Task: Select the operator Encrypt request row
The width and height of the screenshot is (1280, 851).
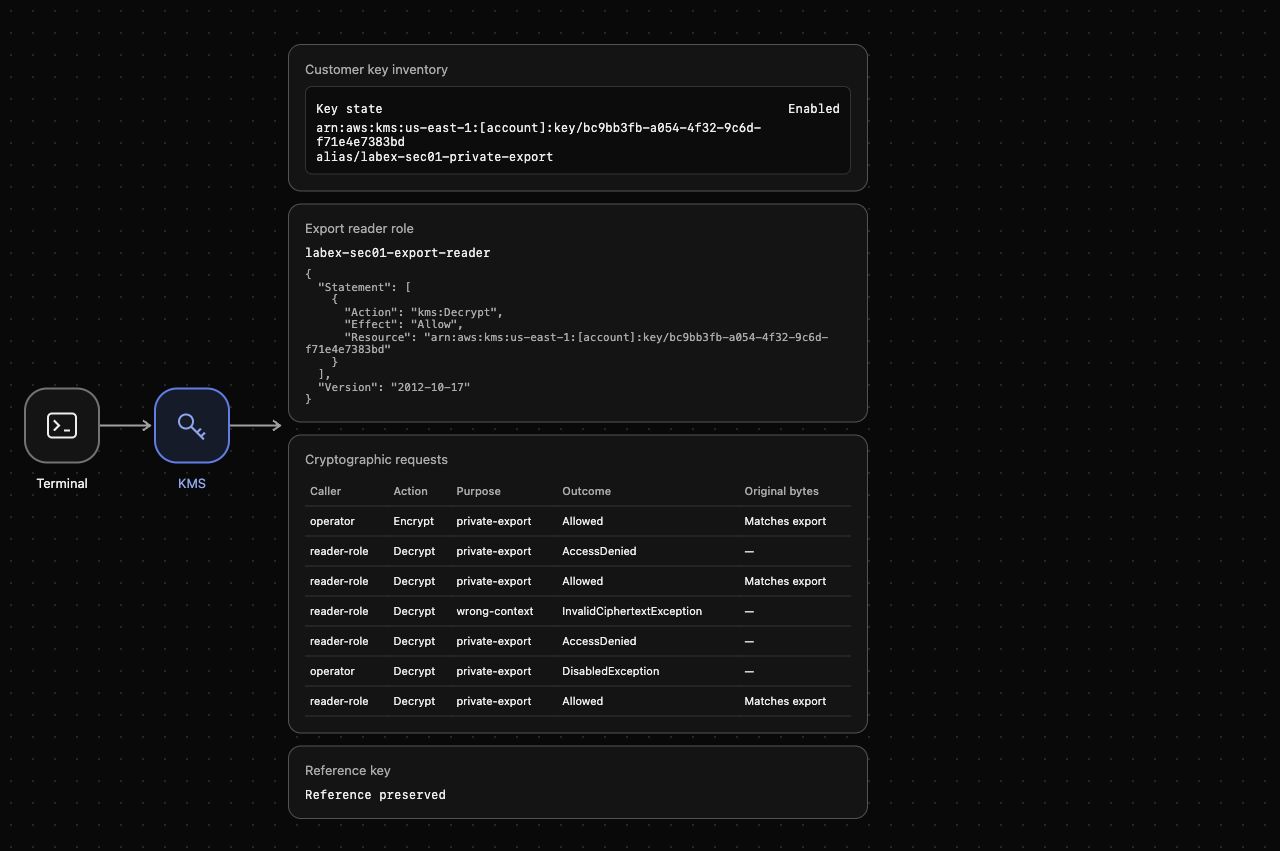Action: (578, 521)
